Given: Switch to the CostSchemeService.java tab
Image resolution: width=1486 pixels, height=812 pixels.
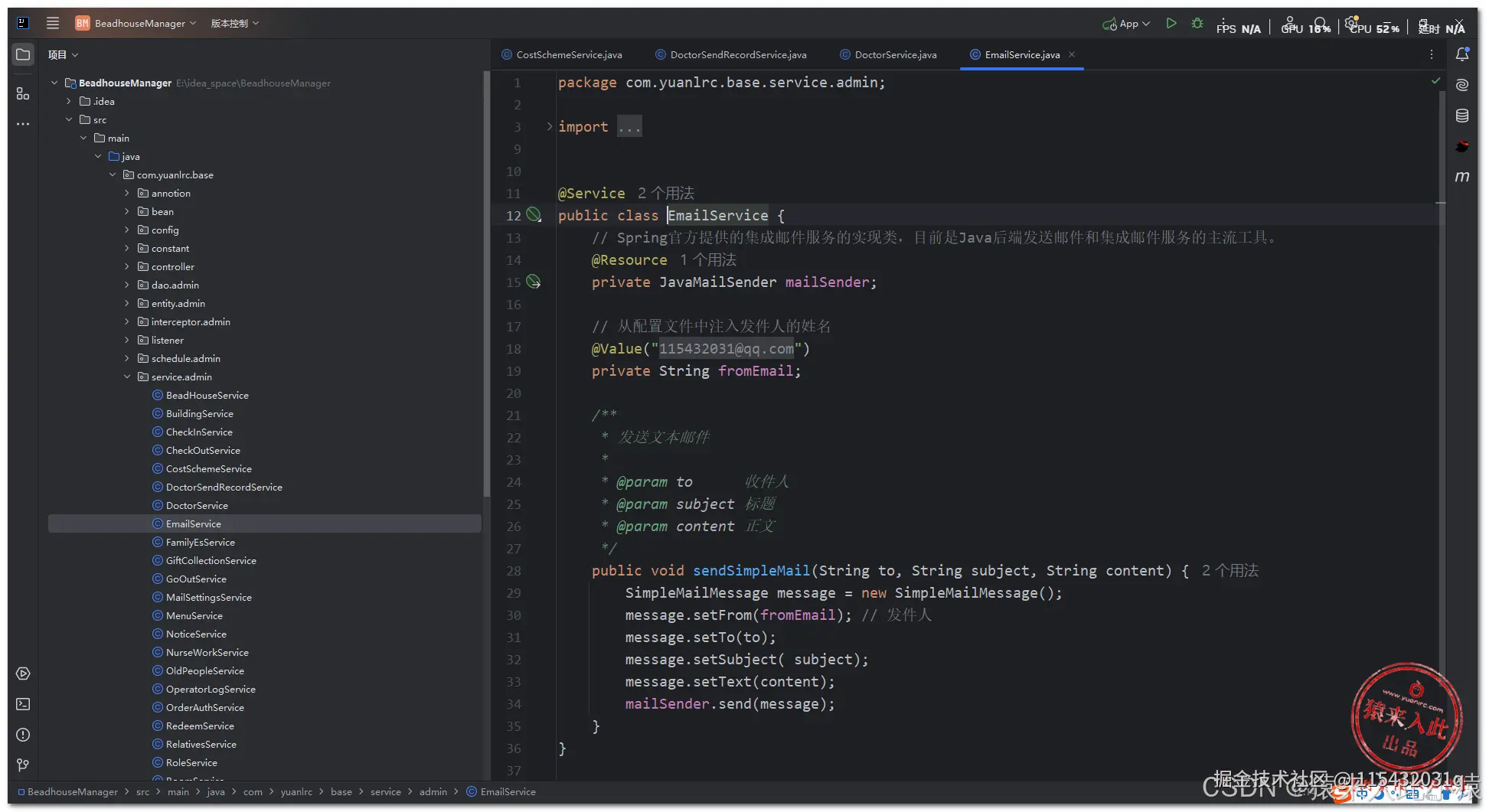Looking at the screenshot, I should click(x=561, y=54).
